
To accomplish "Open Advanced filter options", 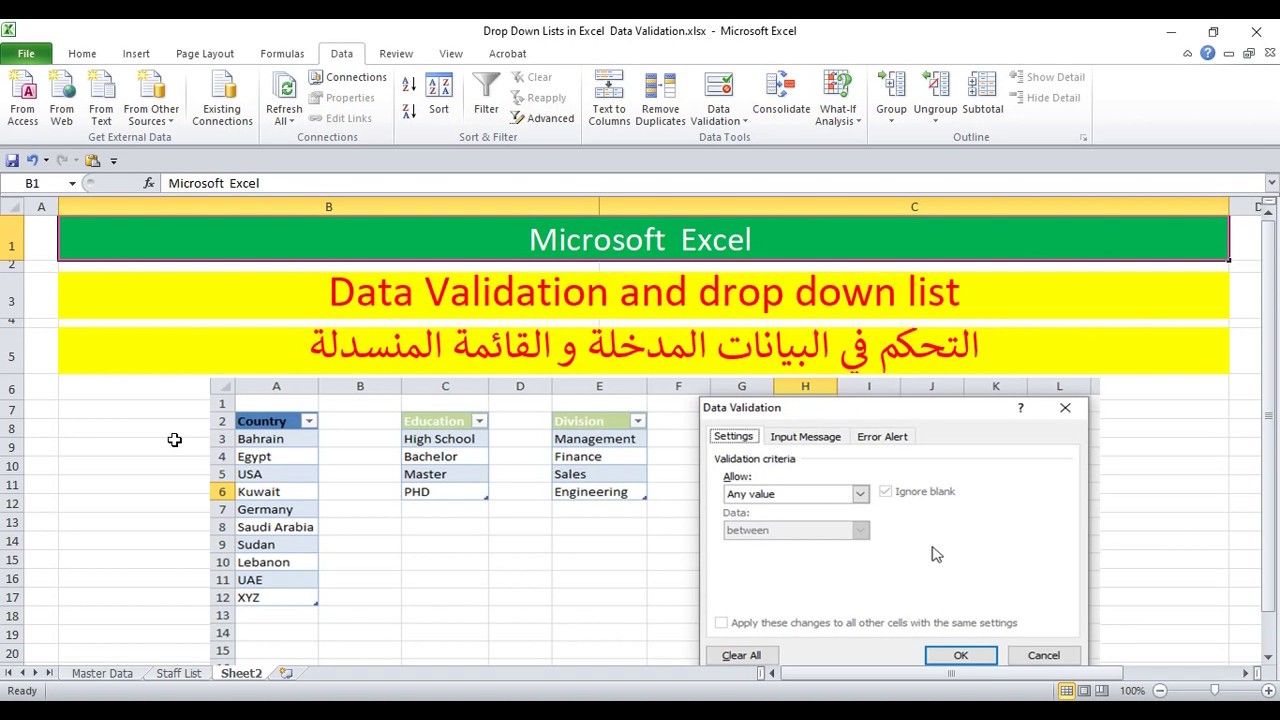I will pyautogui.click(x=542, y=118).
